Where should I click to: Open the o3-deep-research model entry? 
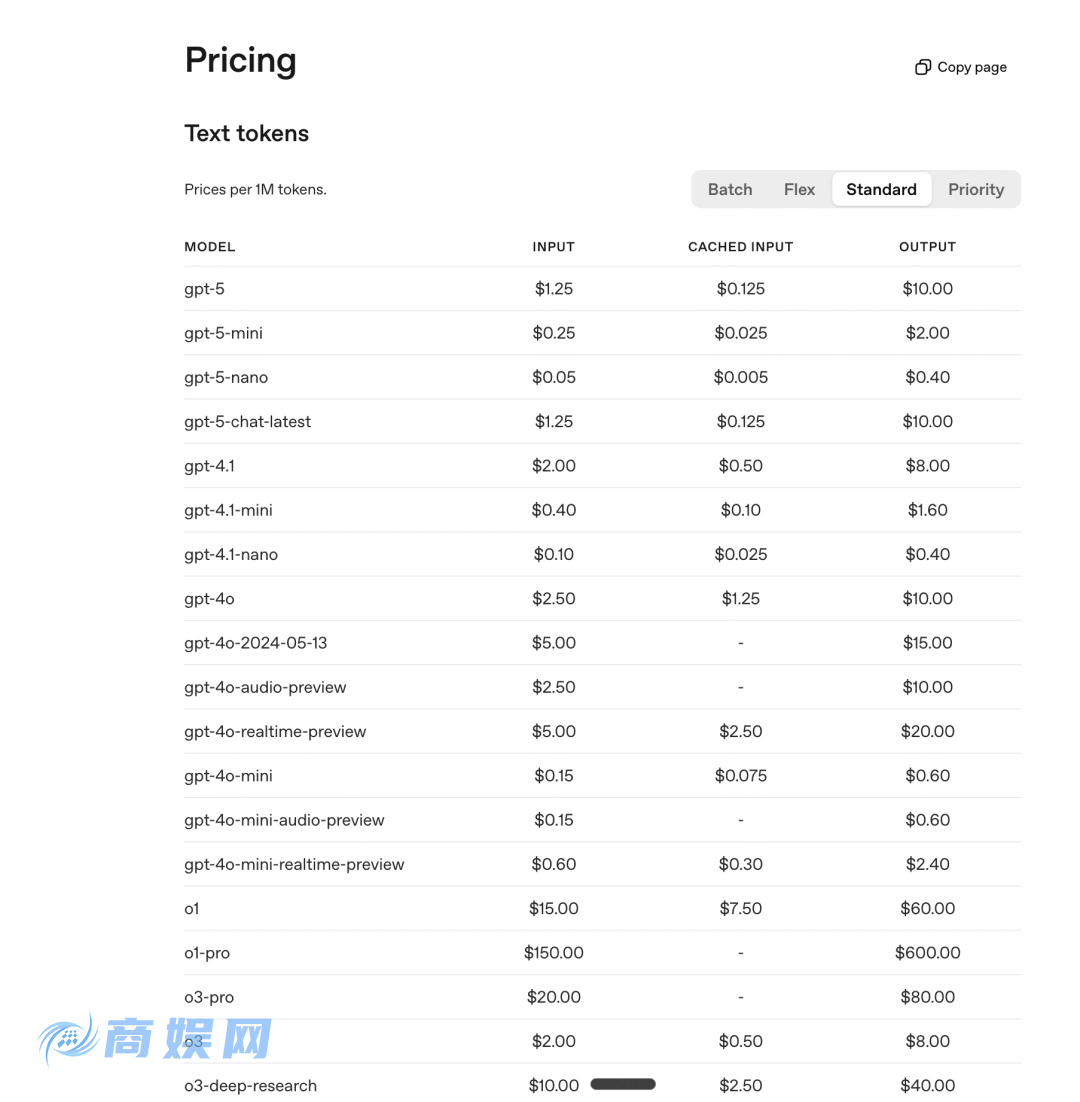point(250,1085)
